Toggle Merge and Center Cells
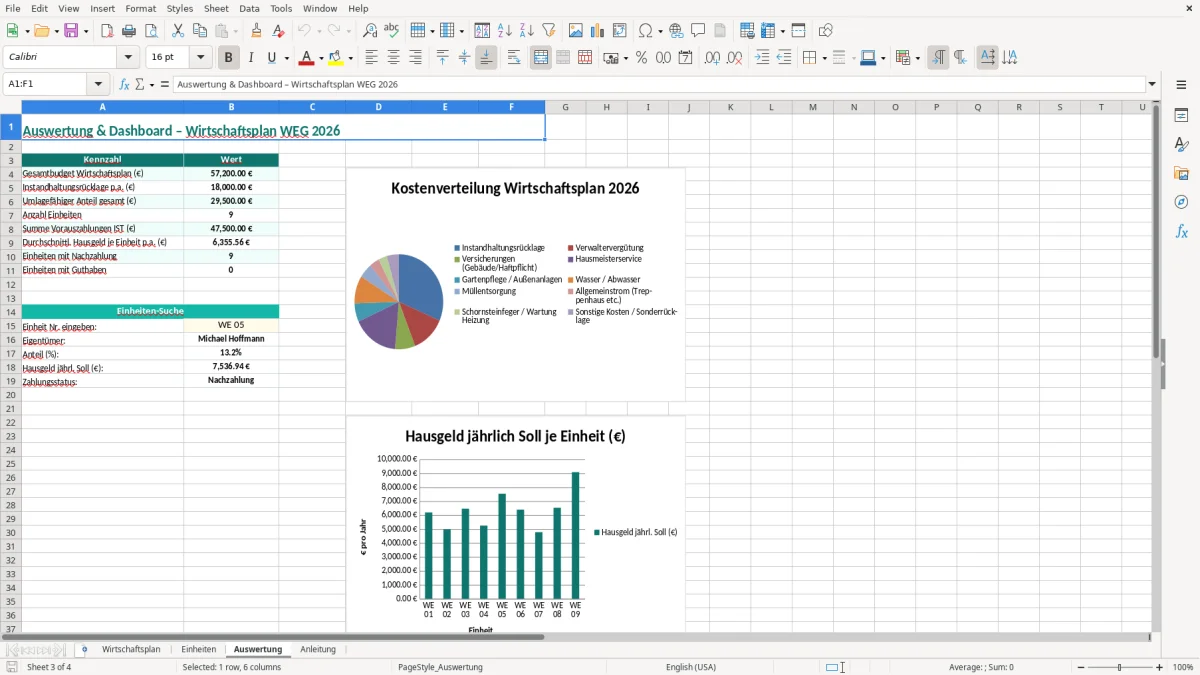The image size is (1200, 675). click(x=541, y=58)
